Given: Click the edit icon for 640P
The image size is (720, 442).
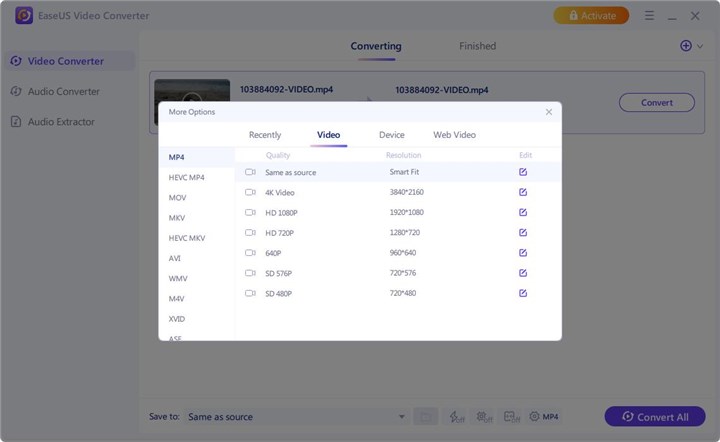Looking at the screenshot, I should pyautogui.click(x=523, y=253).
